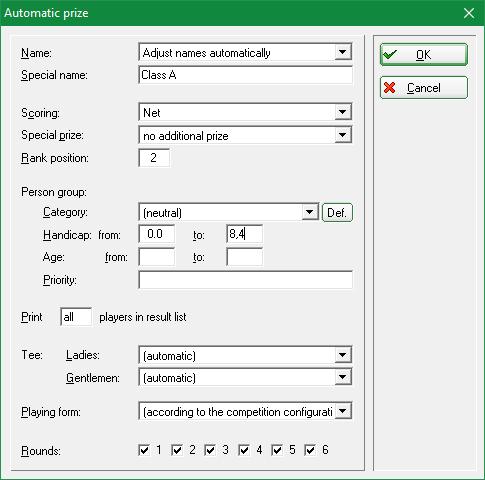The height and width of the screenshot is (480, 485).
Task: Toggle the round 4 checkbox
Action: click(244, 450)
